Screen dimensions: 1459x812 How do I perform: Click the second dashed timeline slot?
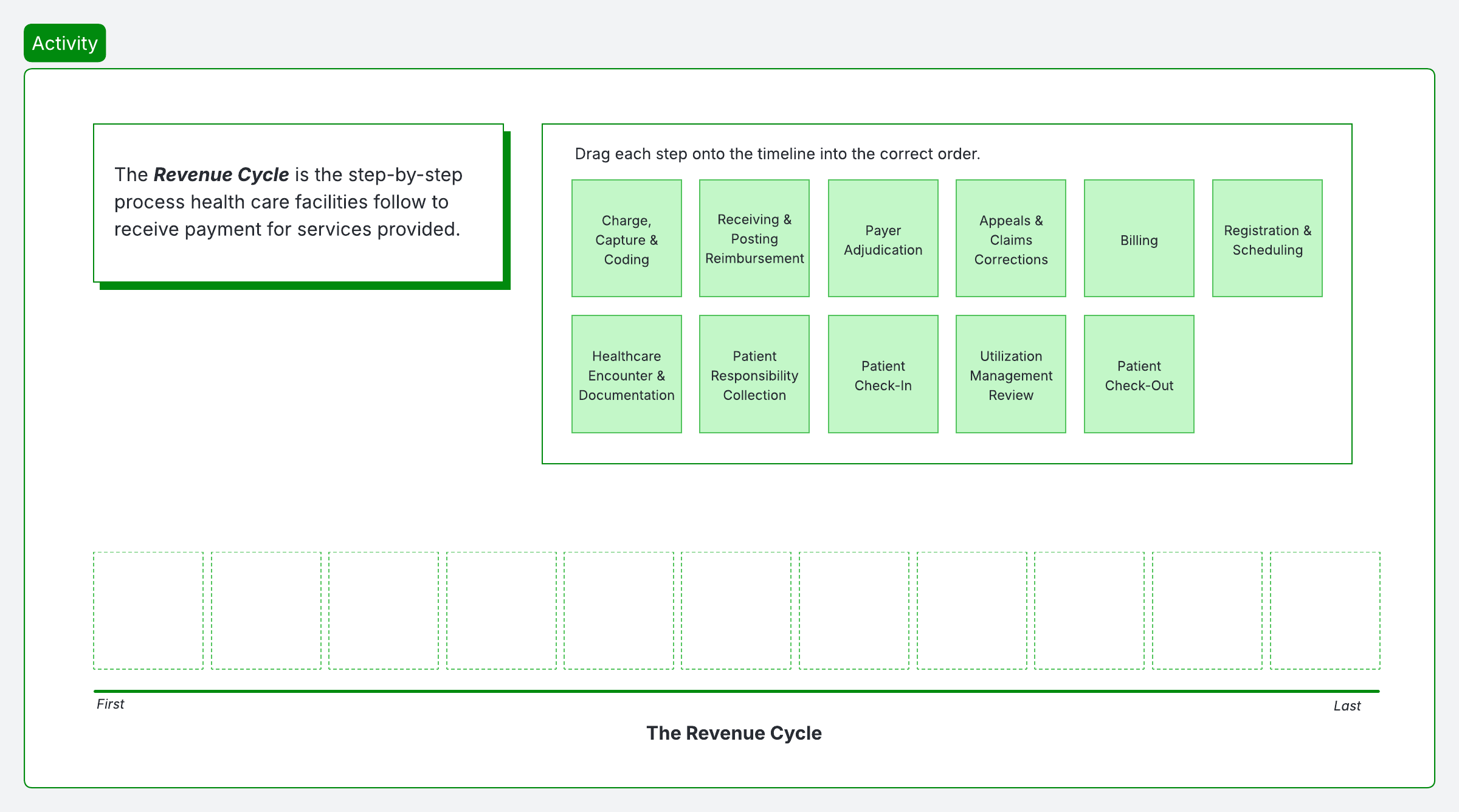(266, 610)
